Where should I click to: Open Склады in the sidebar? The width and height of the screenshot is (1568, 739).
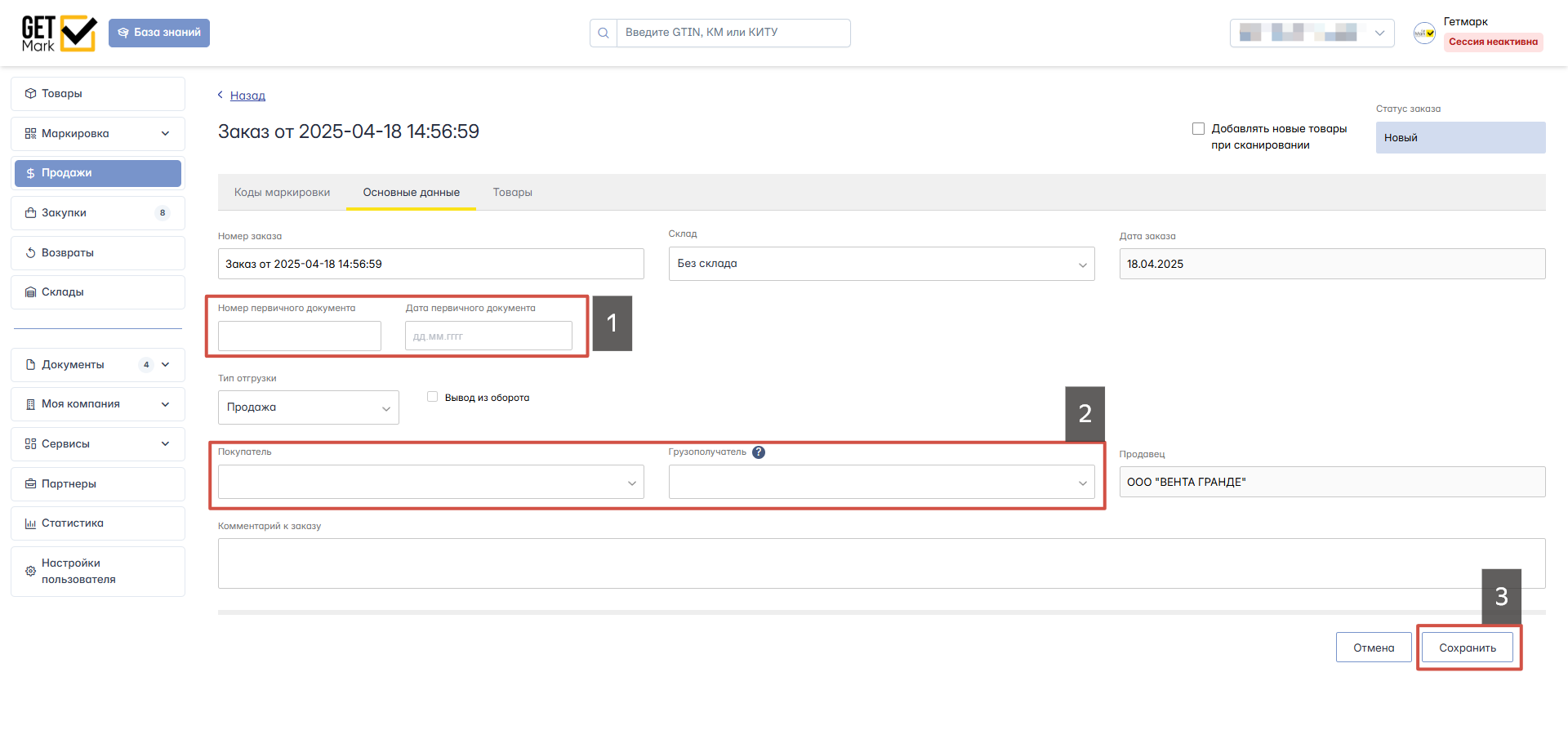click(98, 292)
